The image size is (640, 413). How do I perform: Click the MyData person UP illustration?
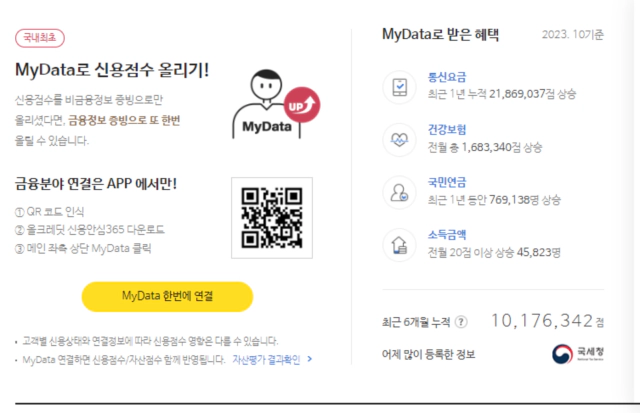coord(276,104)
